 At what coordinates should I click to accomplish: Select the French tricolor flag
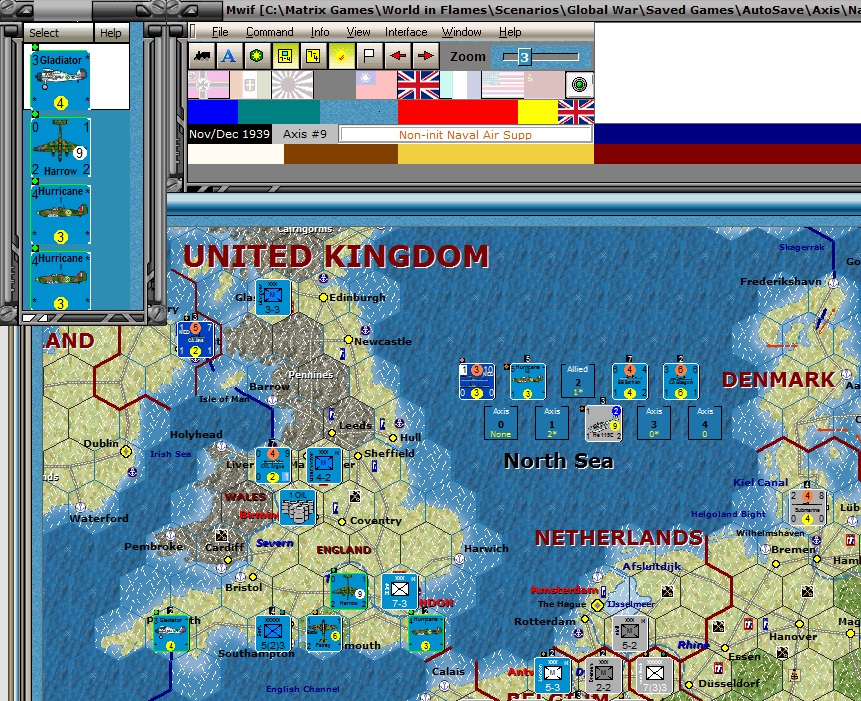460,85
